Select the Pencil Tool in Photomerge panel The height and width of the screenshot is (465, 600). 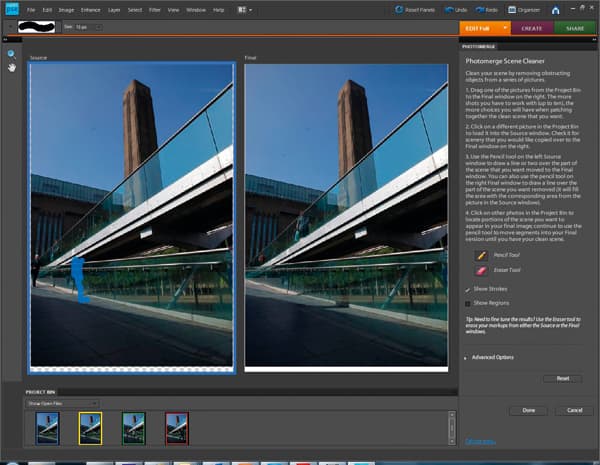481,255
